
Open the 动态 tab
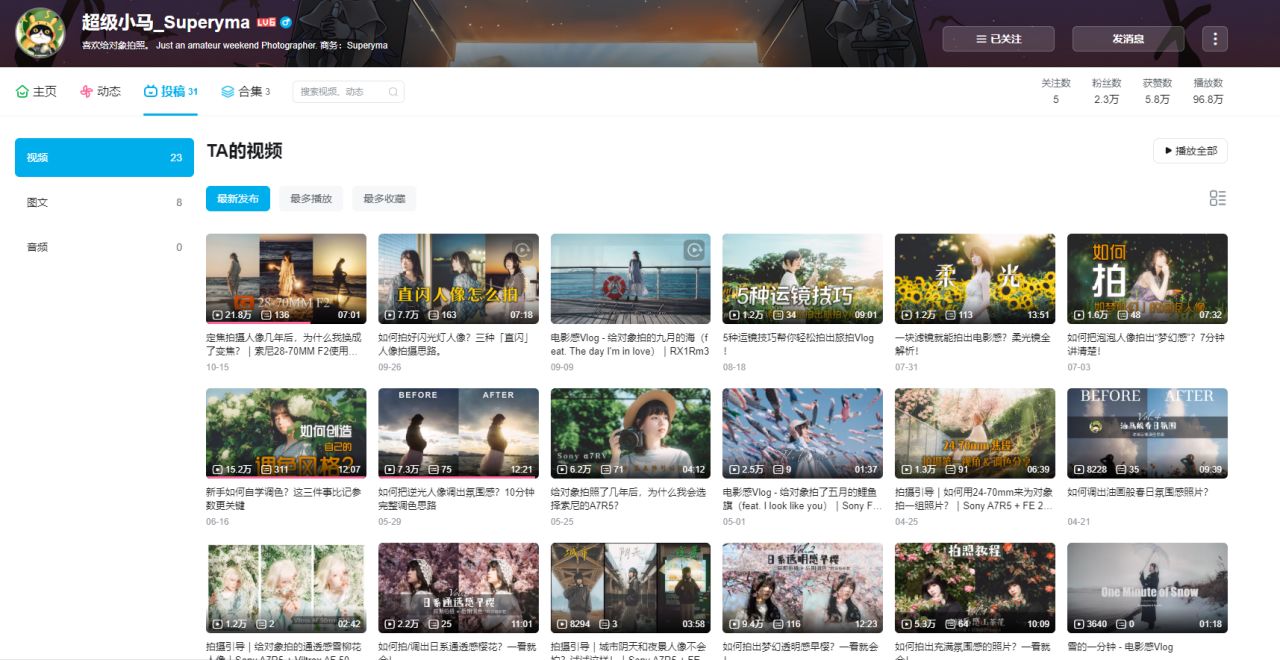click(100, 91)
